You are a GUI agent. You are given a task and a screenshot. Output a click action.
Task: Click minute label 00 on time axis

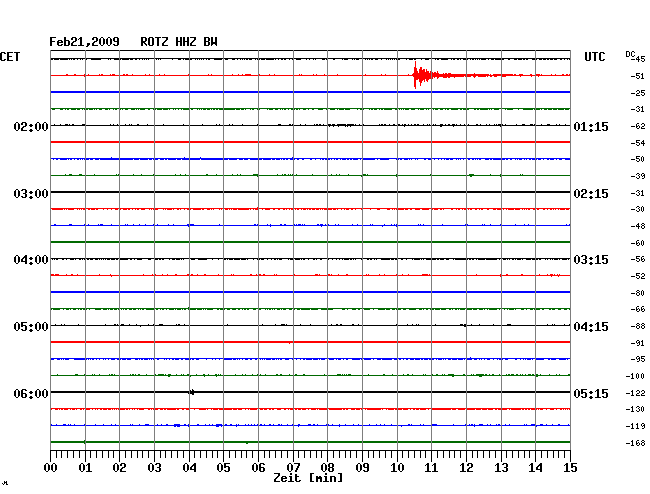point(51,468)
